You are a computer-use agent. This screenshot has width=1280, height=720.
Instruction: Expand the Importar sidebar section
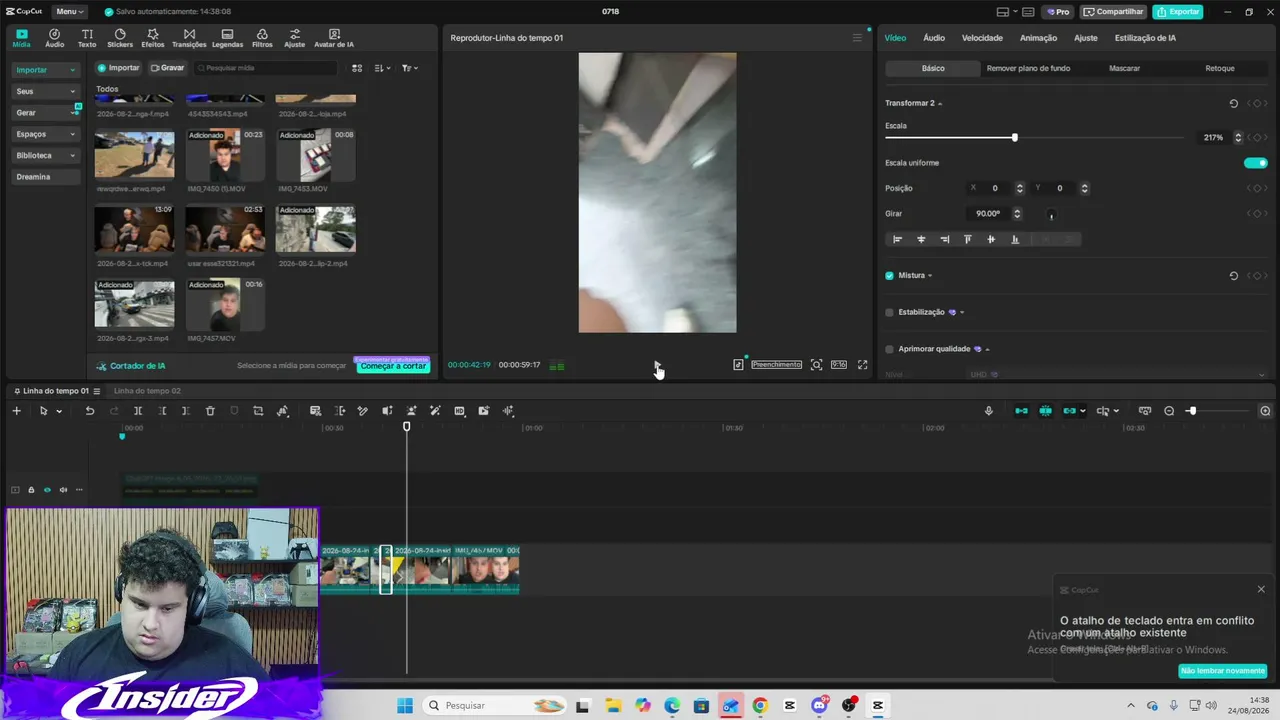45,70
